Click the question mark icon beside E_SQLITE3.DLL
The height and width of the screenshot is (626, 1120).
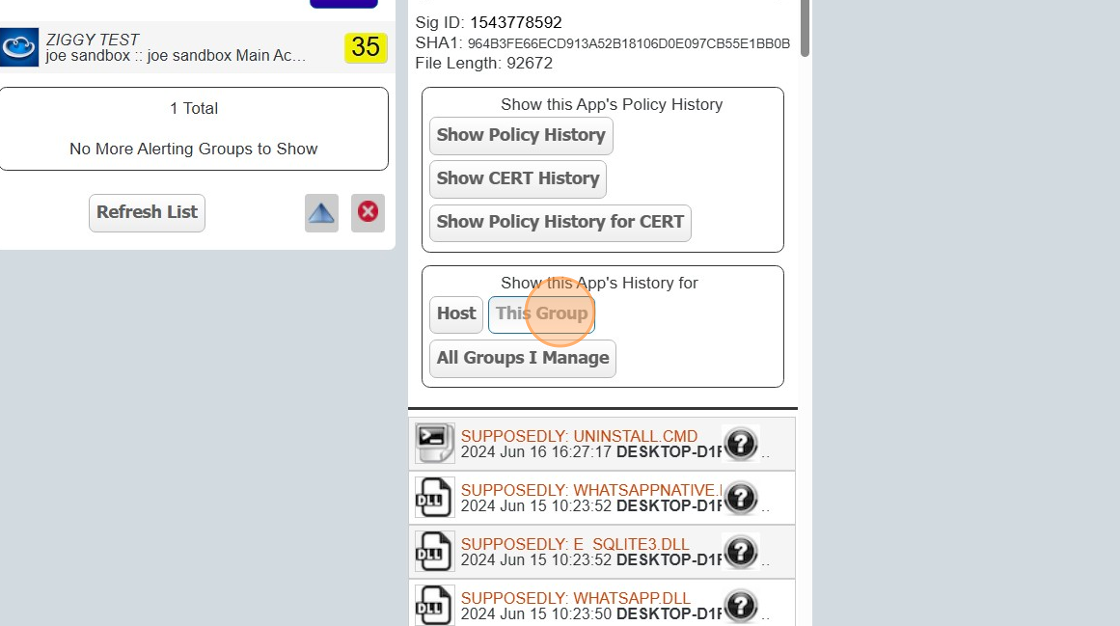741,551
